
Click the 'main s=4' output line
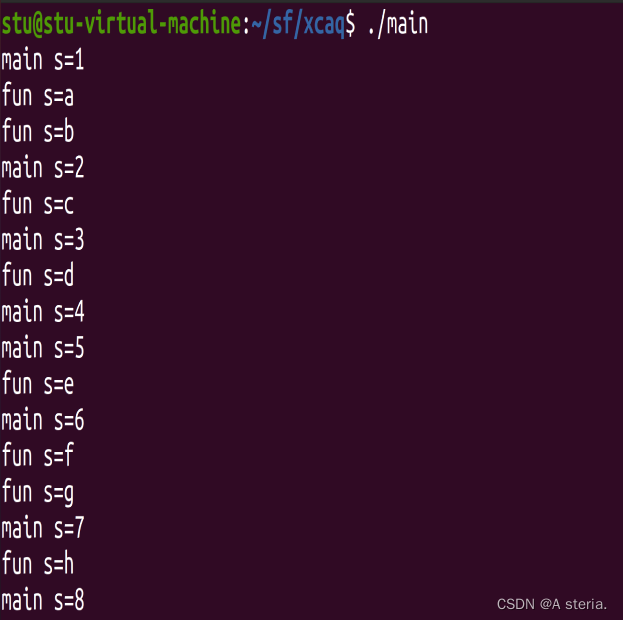tap(43, 312)
